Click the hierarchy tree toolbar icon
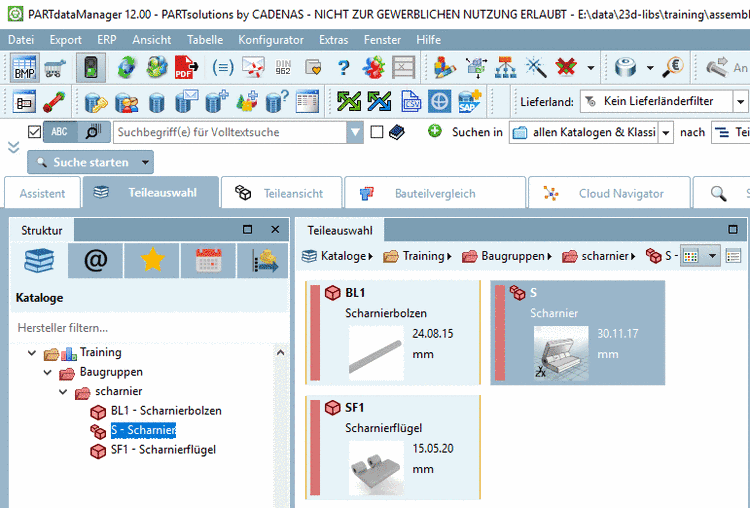 (x=506, y=67)
